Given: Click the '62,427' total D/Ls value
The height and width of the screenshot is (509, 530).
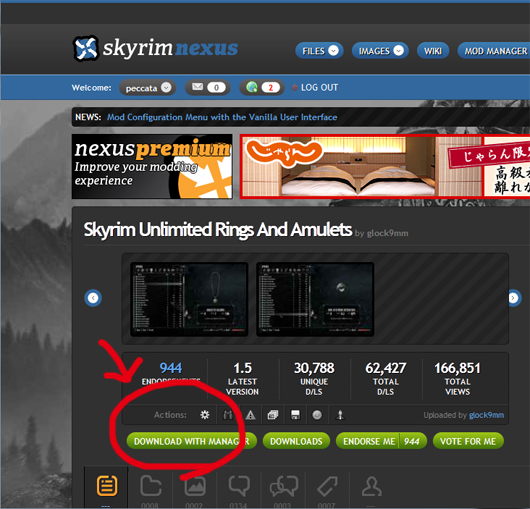Looking at the screenshot, I should coord(386,368).
